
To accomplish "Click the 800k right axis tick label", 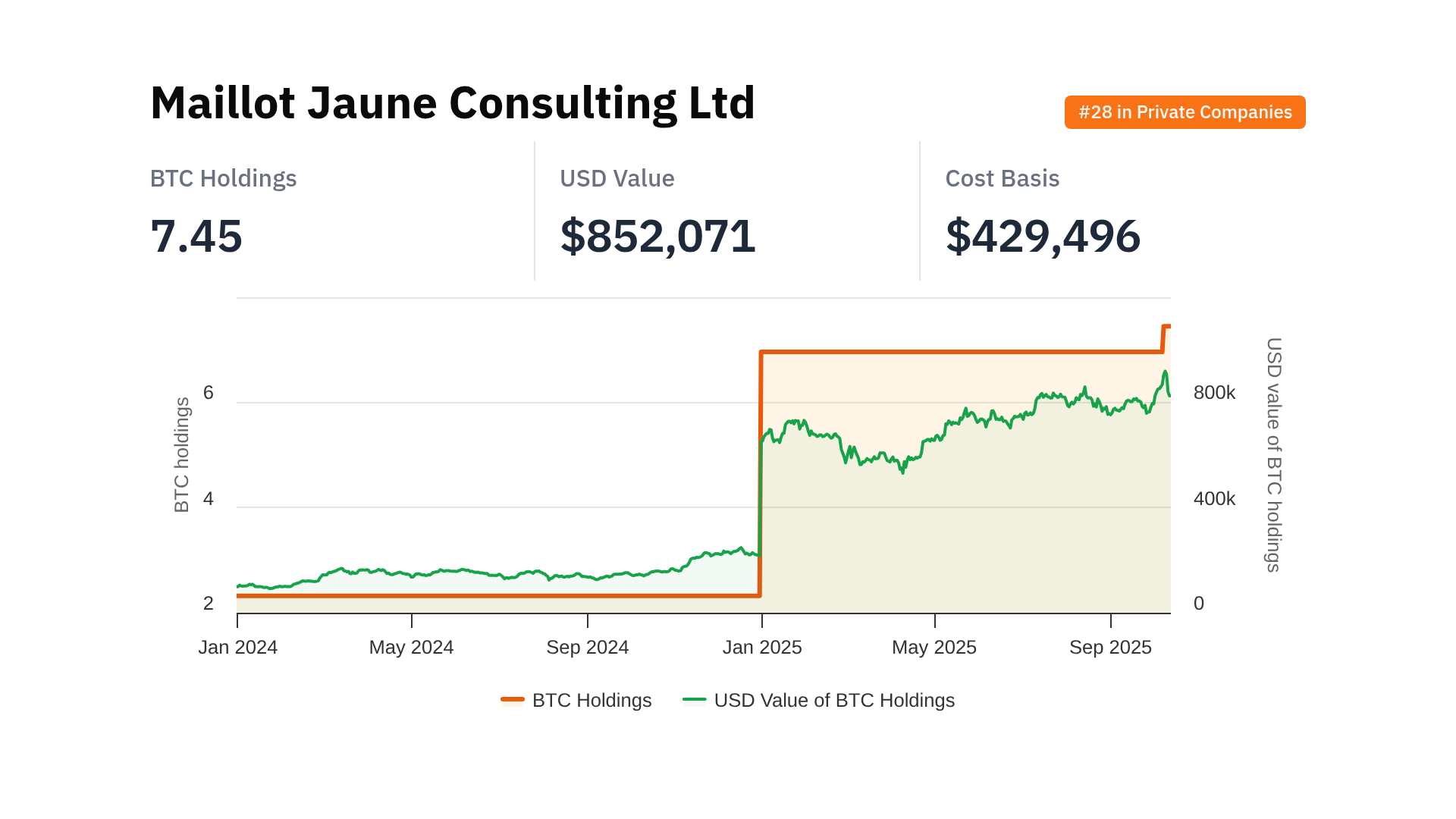I will click(1214, 392).
